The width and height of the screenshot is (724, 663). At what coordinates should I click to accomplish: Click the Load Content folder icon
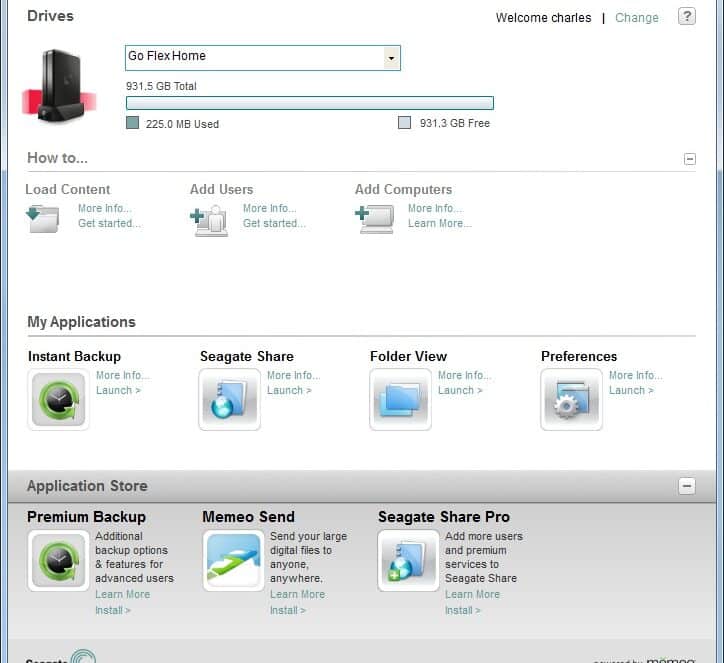tap(42, 218)
